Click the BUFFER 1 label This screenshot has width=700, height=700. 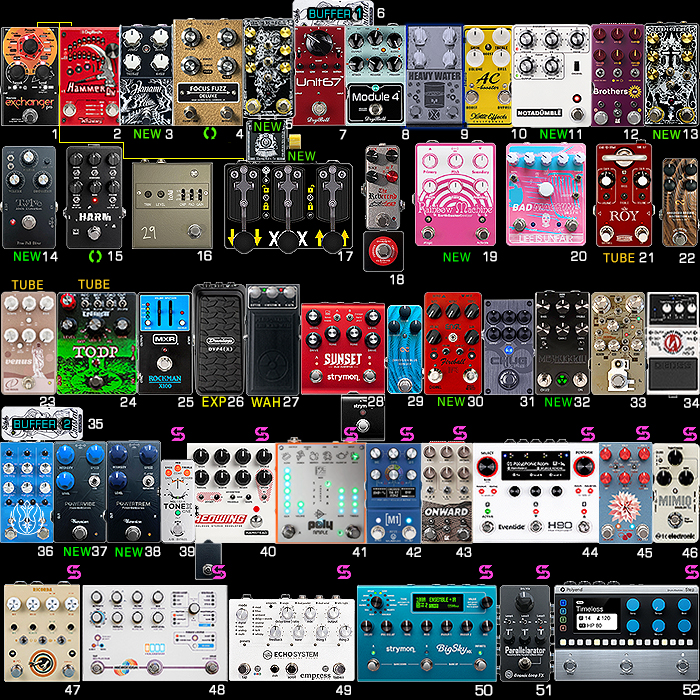(334, 14)
